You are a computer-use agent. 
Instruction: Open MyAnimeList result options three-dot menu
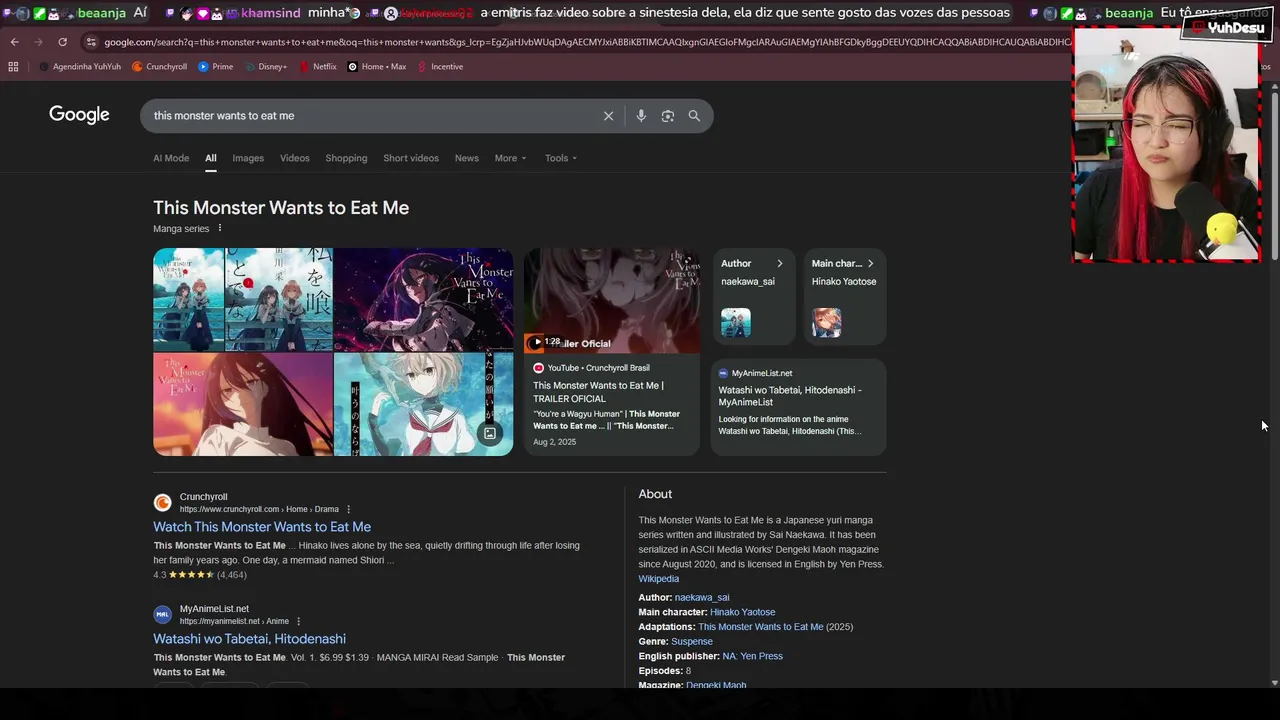click(x=298, y=622)
